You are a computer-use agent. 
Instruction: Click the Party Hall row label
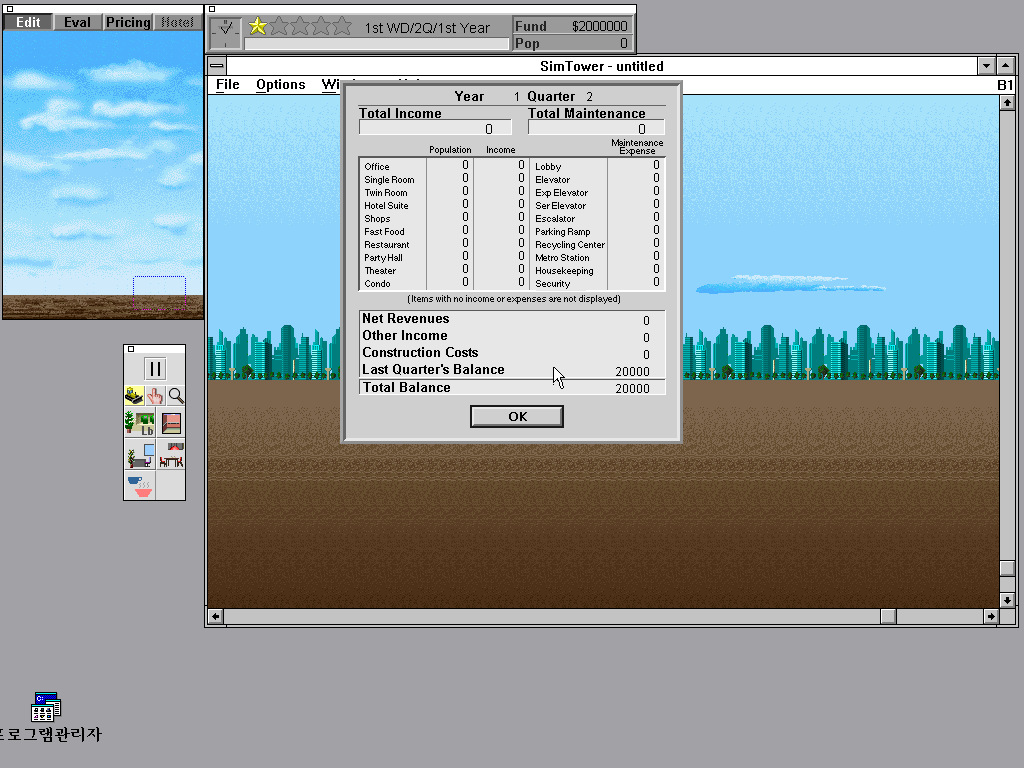[x=383, y=258]
